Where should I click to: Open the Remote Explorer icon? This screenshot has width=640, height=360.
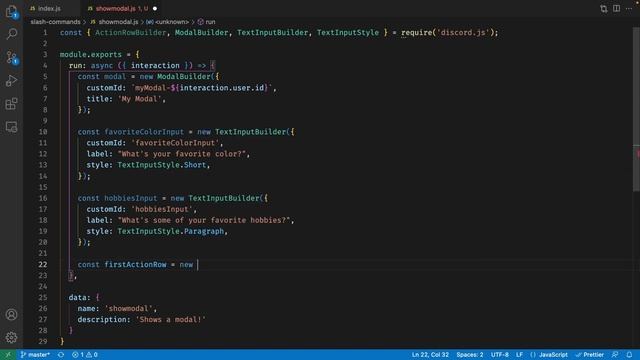coord(11,127)
